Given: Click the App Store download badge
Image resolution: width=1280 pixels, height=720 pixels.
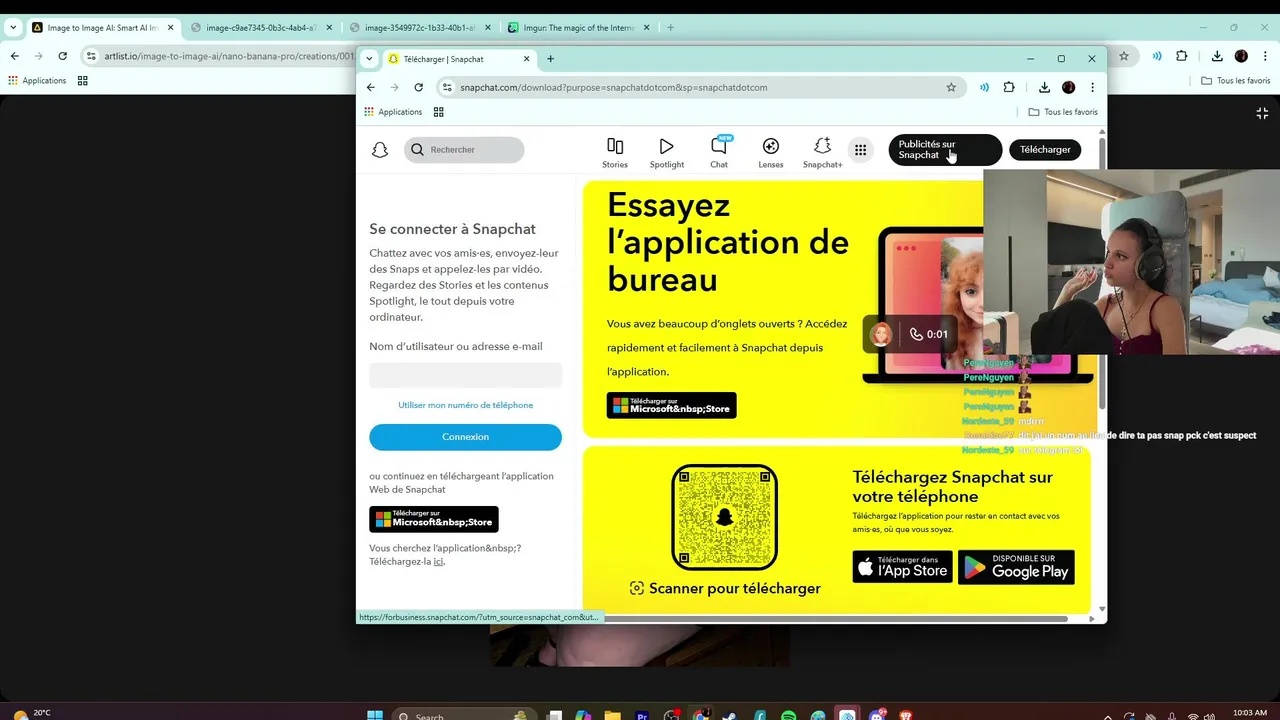Looking at the screenshot, I should (x=902, y=567).
